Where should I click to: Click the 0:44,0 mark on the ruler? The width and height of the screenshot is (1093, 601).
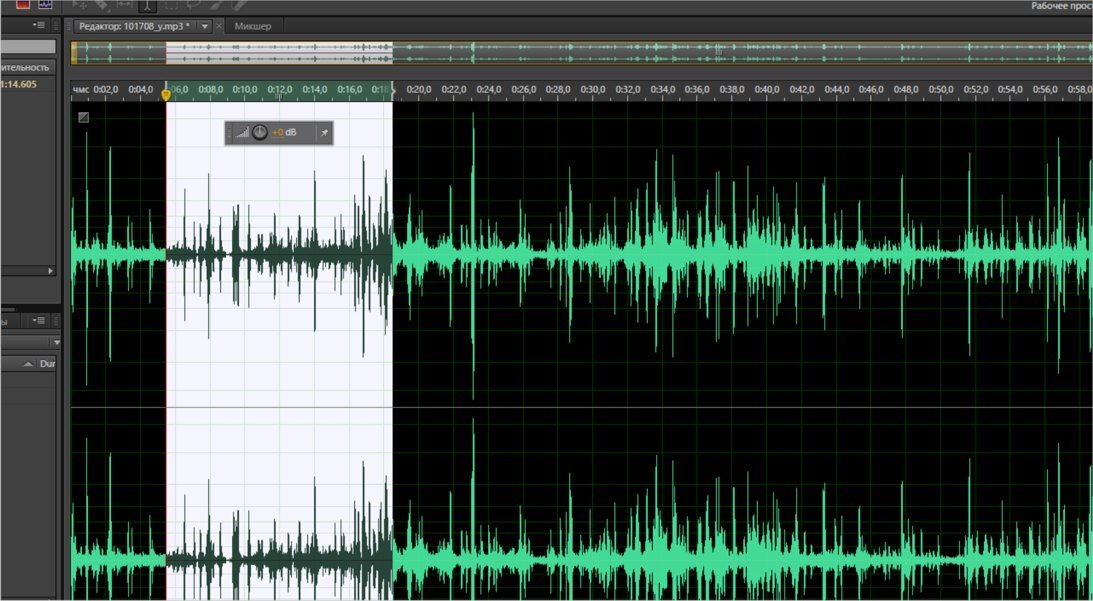click(836, 90)
